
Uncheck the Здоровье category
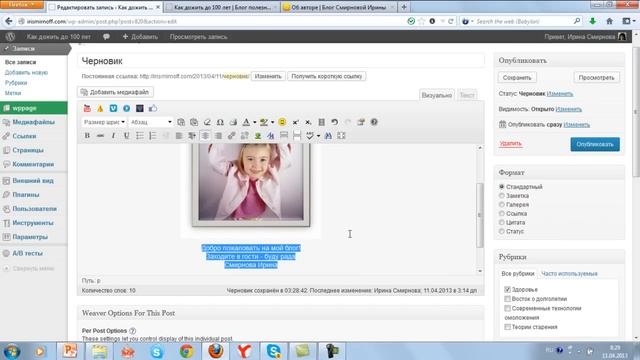point(507,289)
